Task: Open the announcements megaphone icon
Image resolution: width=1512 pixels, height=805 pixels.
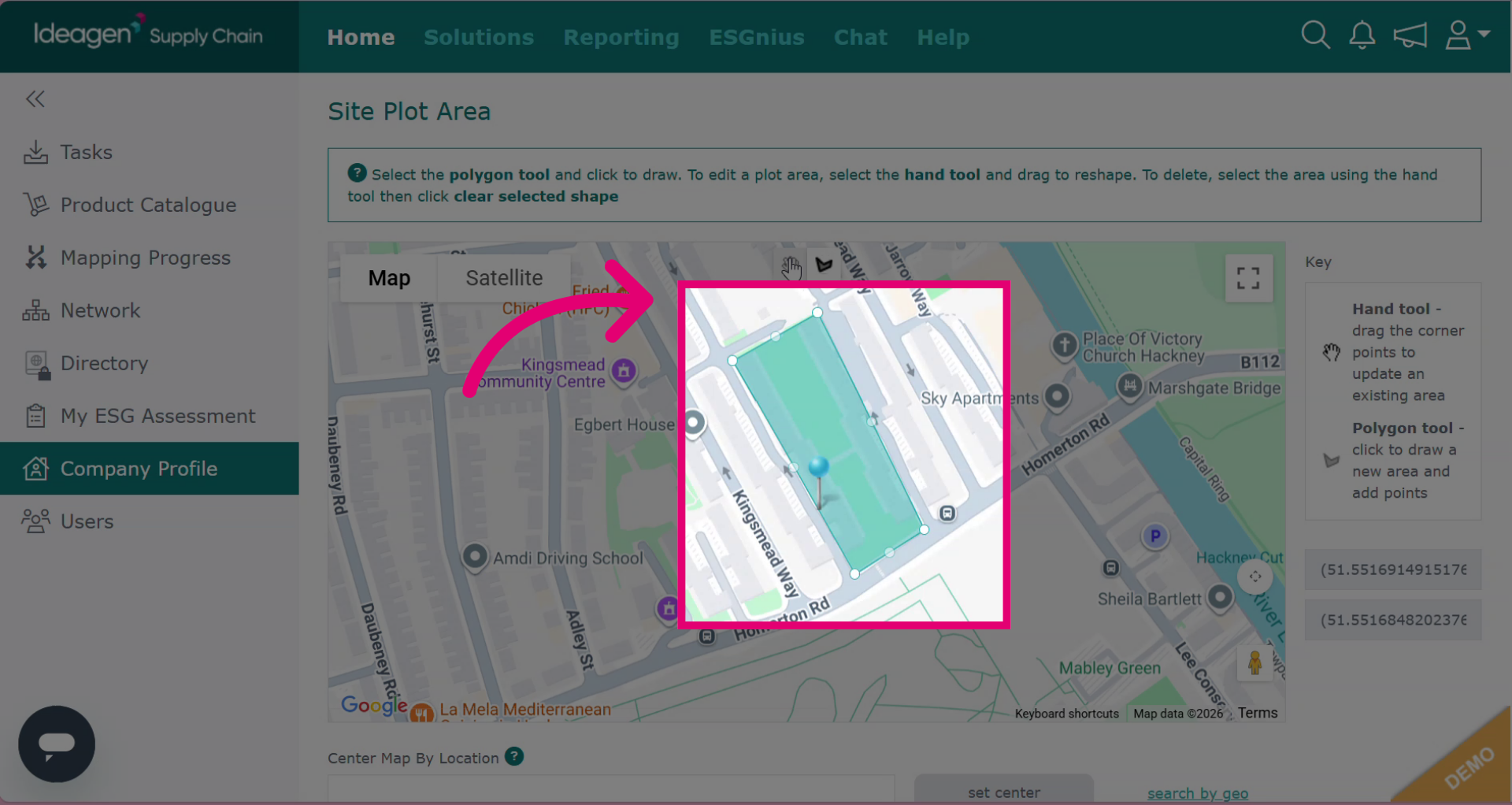Action: click(1410, 35)
